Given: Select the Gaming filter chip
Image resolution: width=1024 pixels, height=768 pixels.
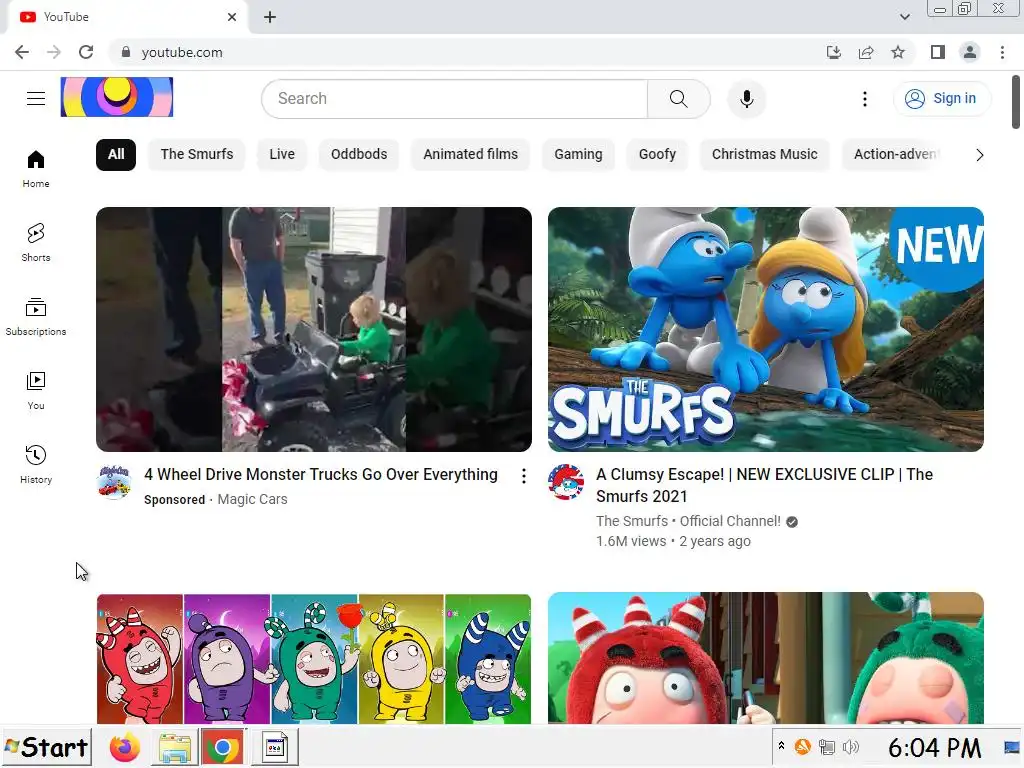Looking at the screenshot, I should click(x=578, y=155).
